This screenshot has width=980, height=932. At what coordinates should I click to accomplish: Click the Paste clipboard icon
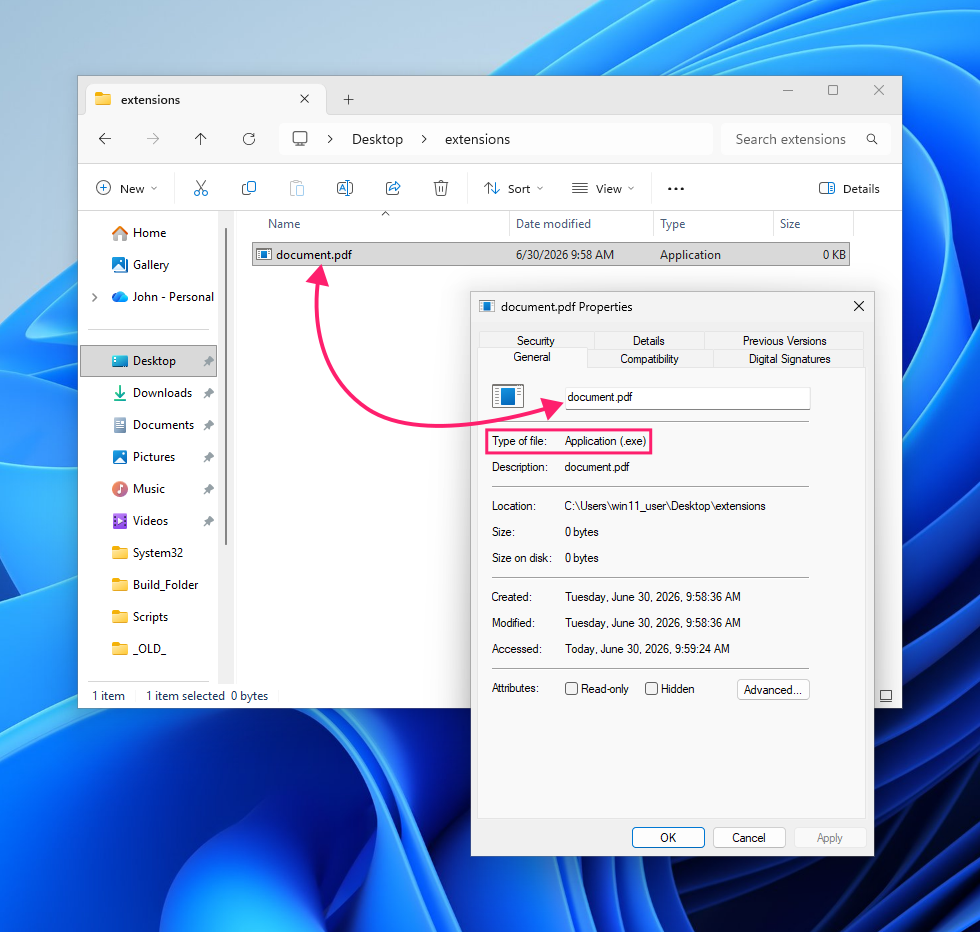click(297, 188)
